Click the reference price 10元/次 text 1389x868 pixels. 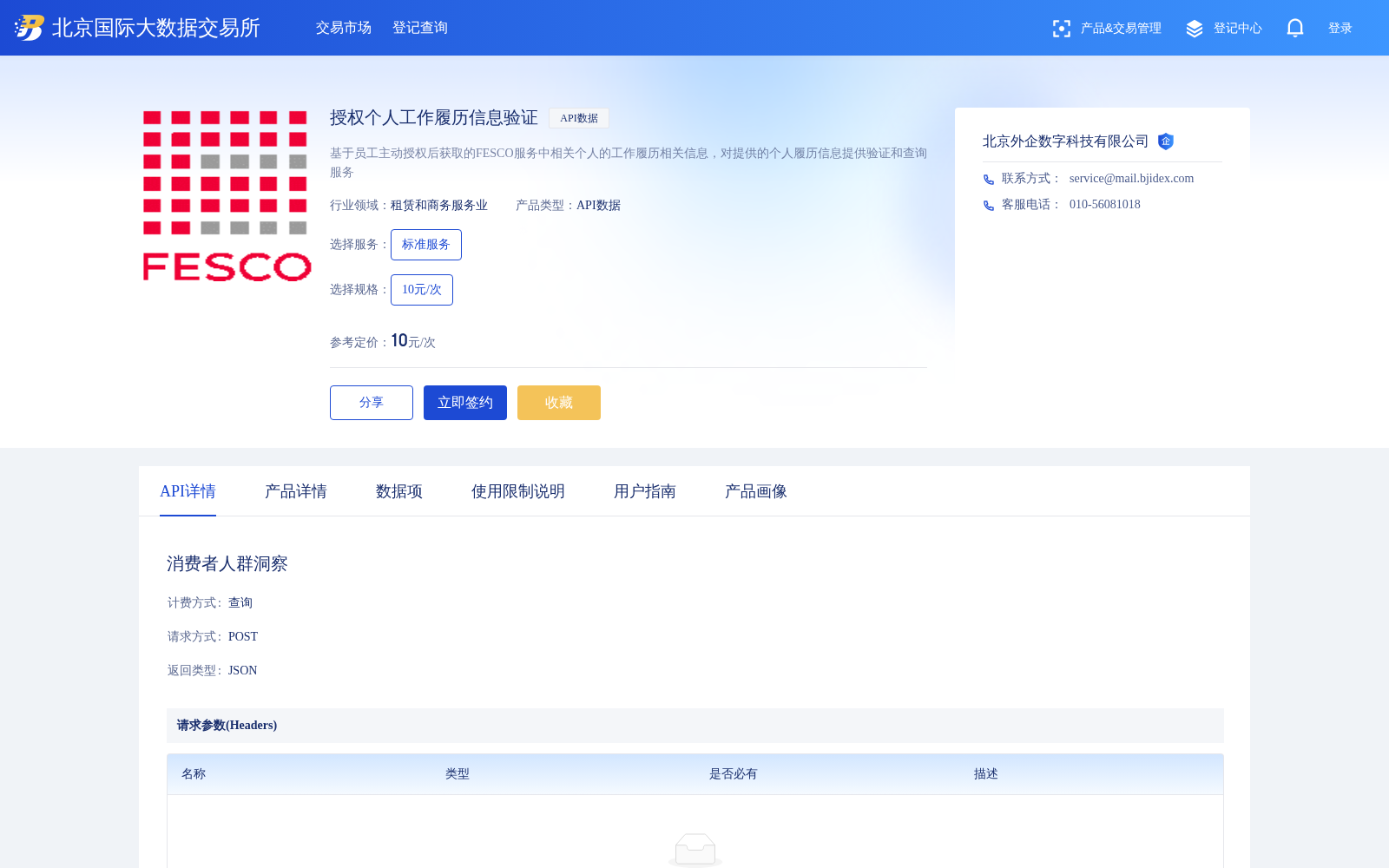click(413, 341)
